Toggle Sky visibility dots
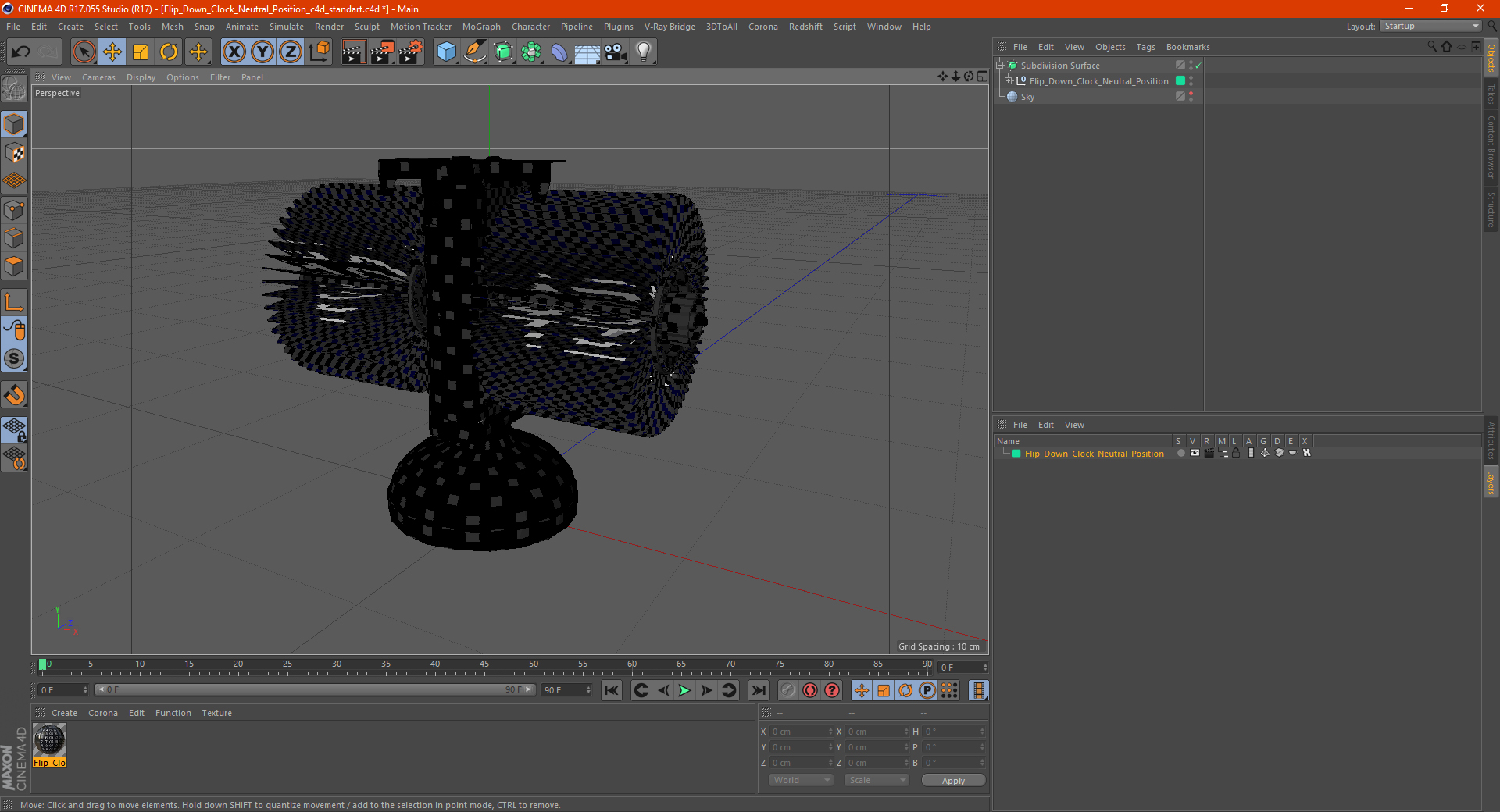This screenshot has height=812, width=1500. pyautogui.click(x=1191, y=96)
